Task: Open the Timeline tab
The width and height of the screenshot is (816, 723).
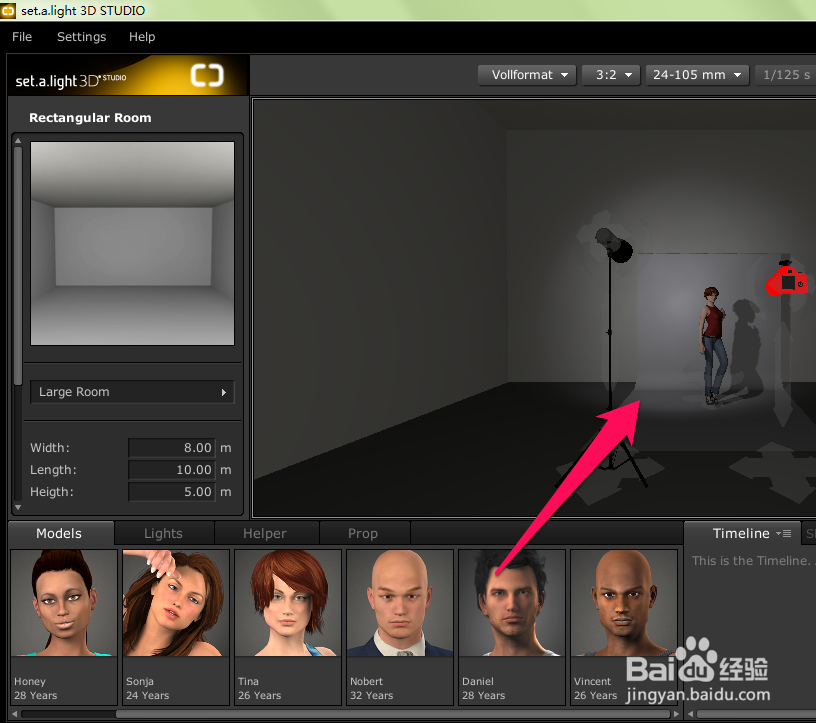Action: pyautogui.click(x=741, y=534)
